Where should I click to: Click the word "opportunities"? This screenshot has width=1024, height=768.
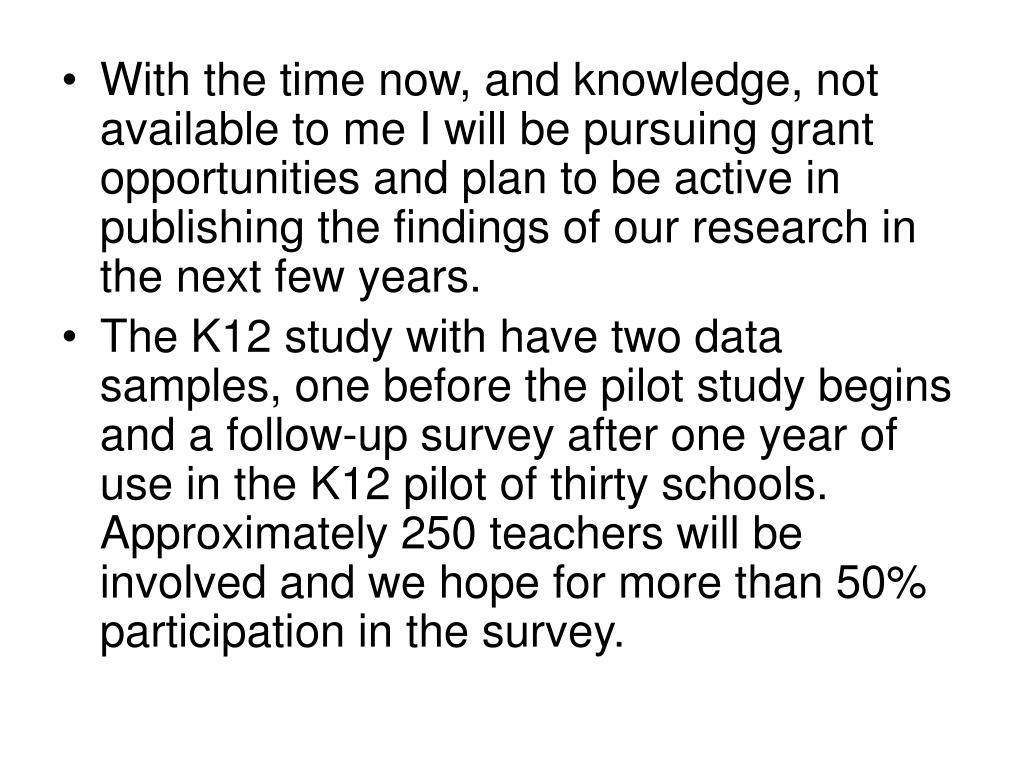230,180
